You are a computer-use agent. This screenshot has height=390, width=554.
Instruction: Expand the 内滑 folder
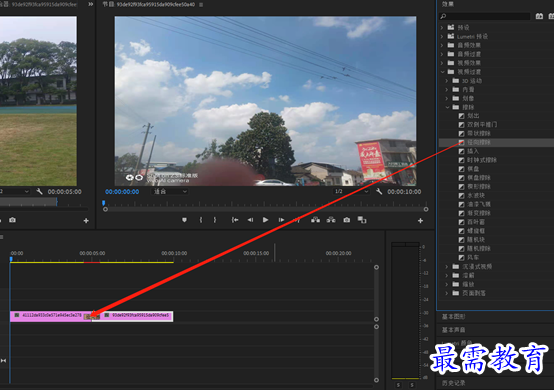pyautogui.click(x=447, y=90)
